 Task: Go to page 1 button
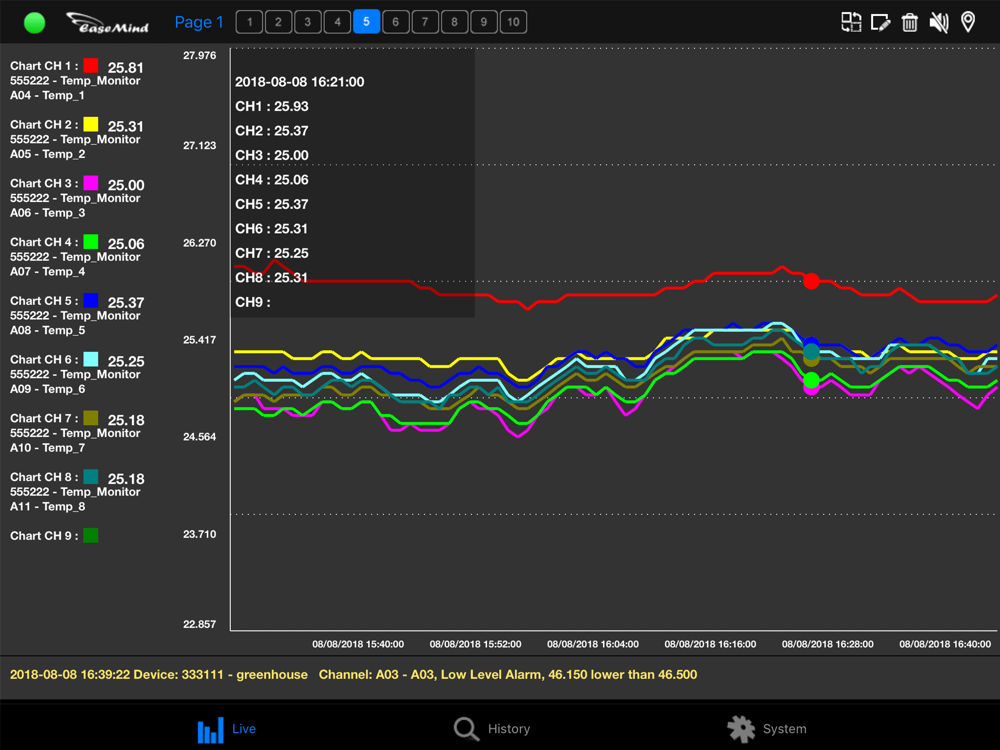coord(249,22)
